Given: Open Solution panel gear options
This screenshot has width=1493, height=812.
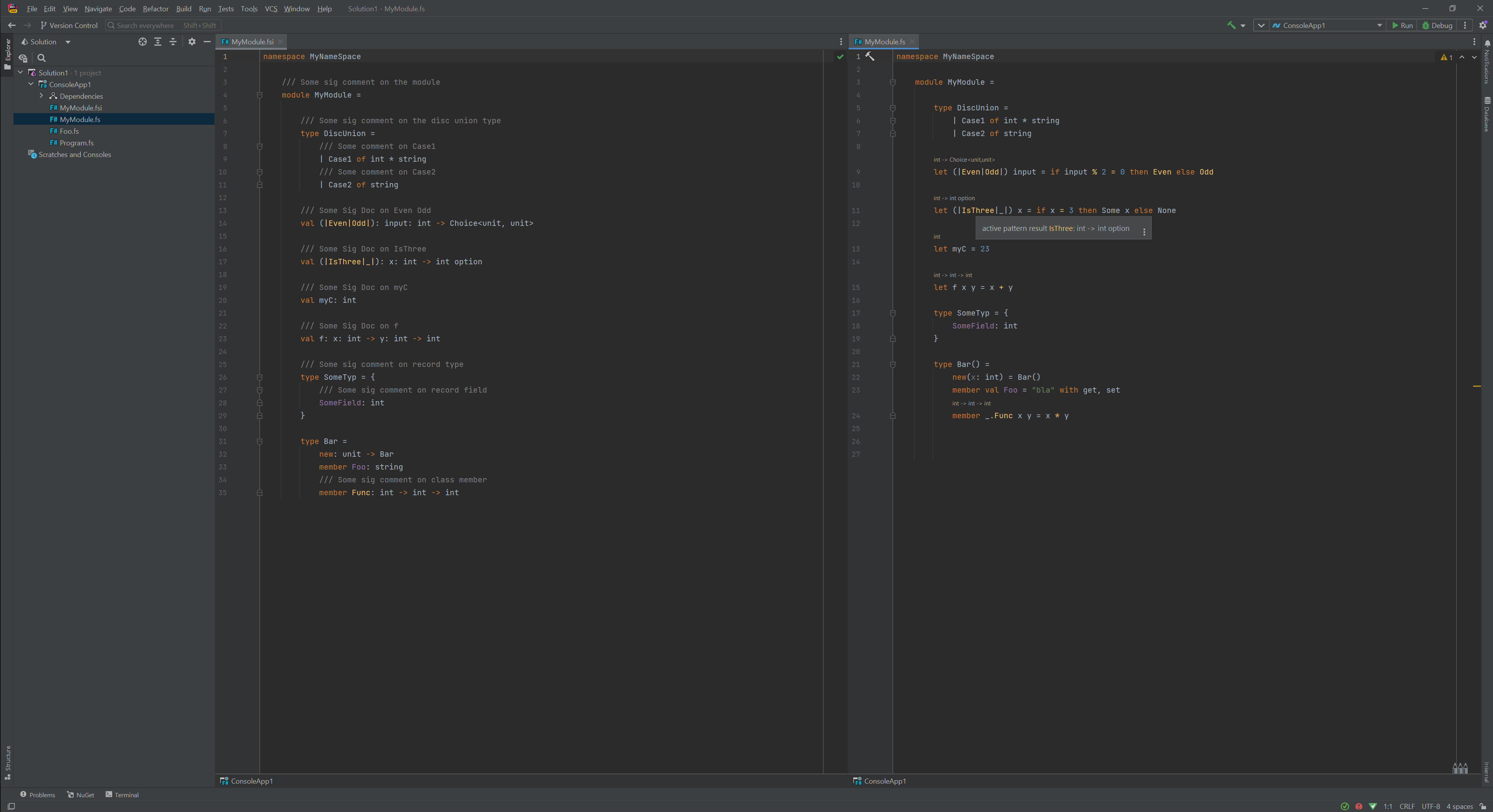Looking at the screenshot, I should tap(192, 42).
